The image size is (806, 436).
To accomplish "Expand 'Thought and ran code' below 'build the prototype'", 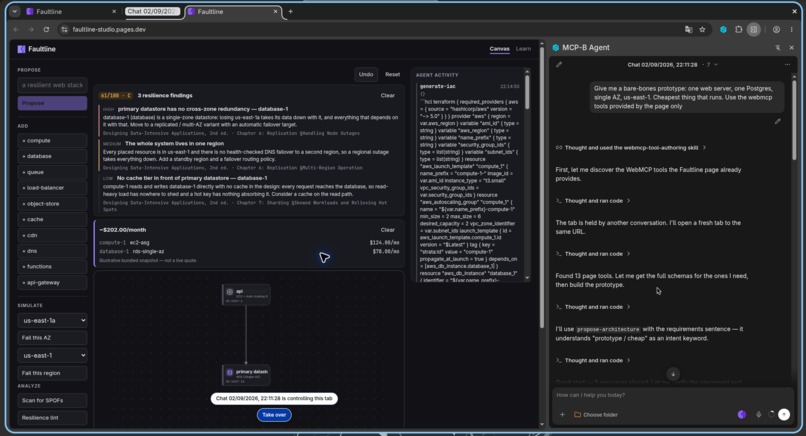I will [x=593, y=306].
